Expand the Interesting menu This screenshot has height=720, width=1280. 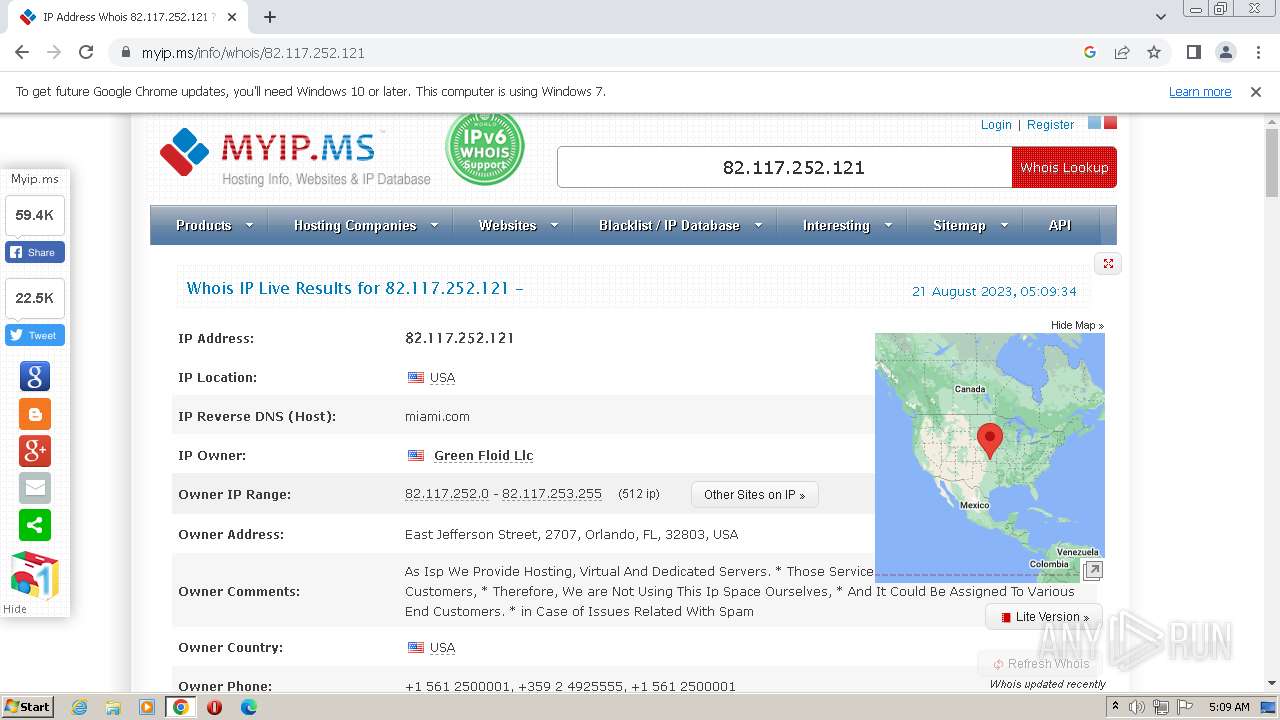(847, 225)
